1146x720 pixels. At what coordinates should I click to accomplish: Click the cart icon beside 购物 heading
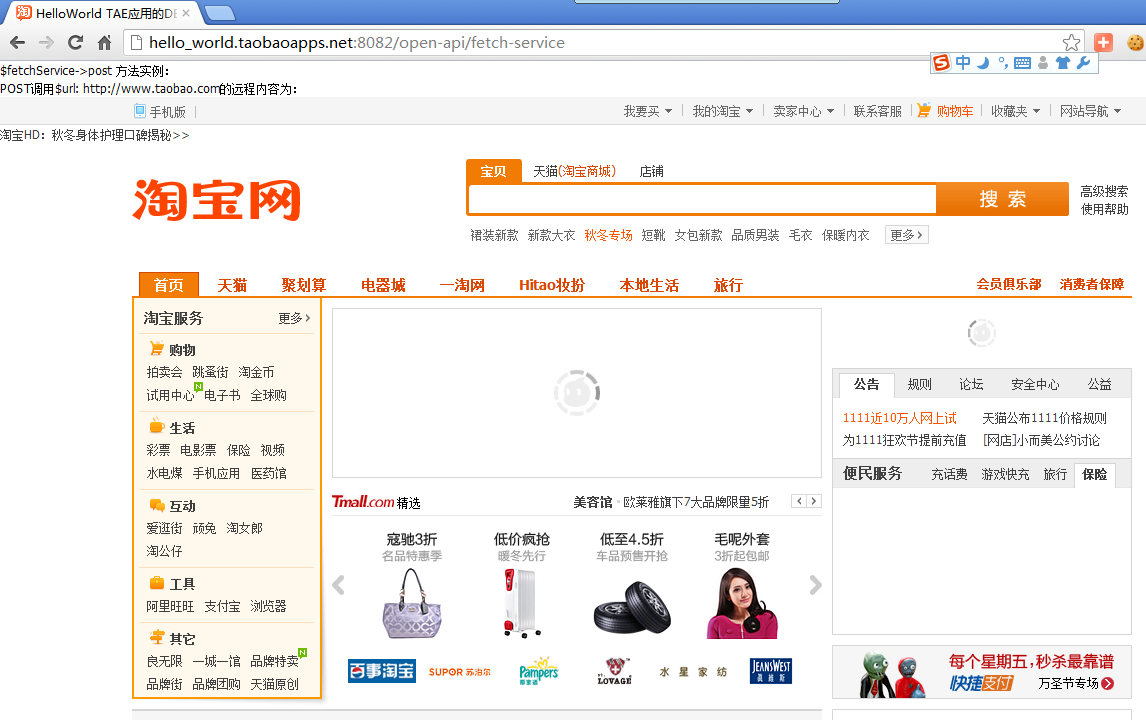coord(156,349)
